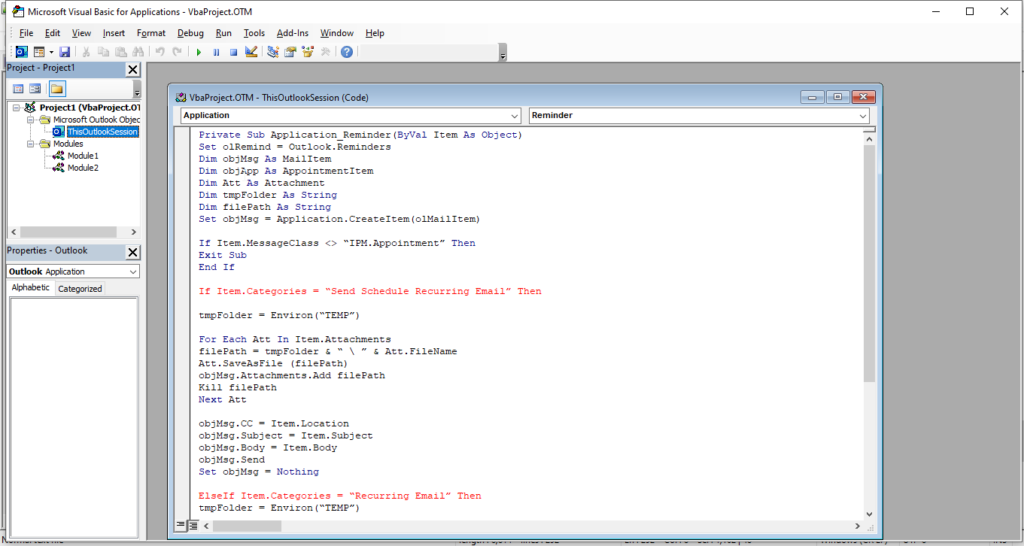This screenshot has width=1024, height=546.
Task: Open the Tools menu
Action: [254, 33]
